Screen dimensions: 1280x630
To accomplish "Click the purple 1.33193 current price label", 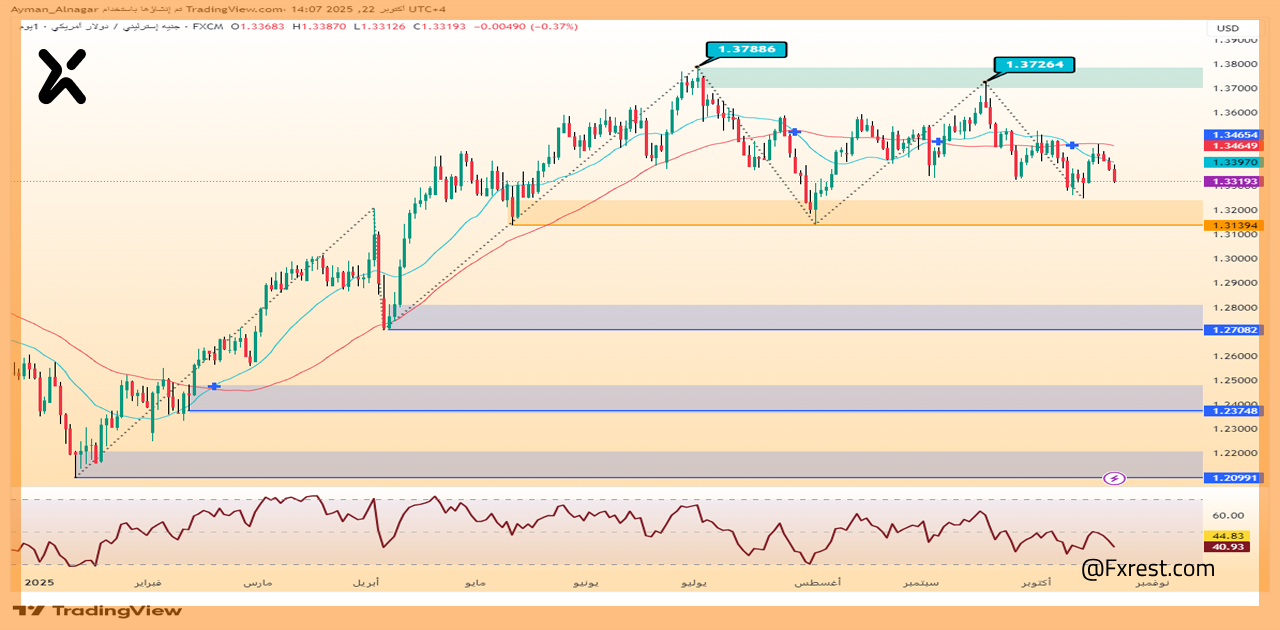I will (1235, 182).
